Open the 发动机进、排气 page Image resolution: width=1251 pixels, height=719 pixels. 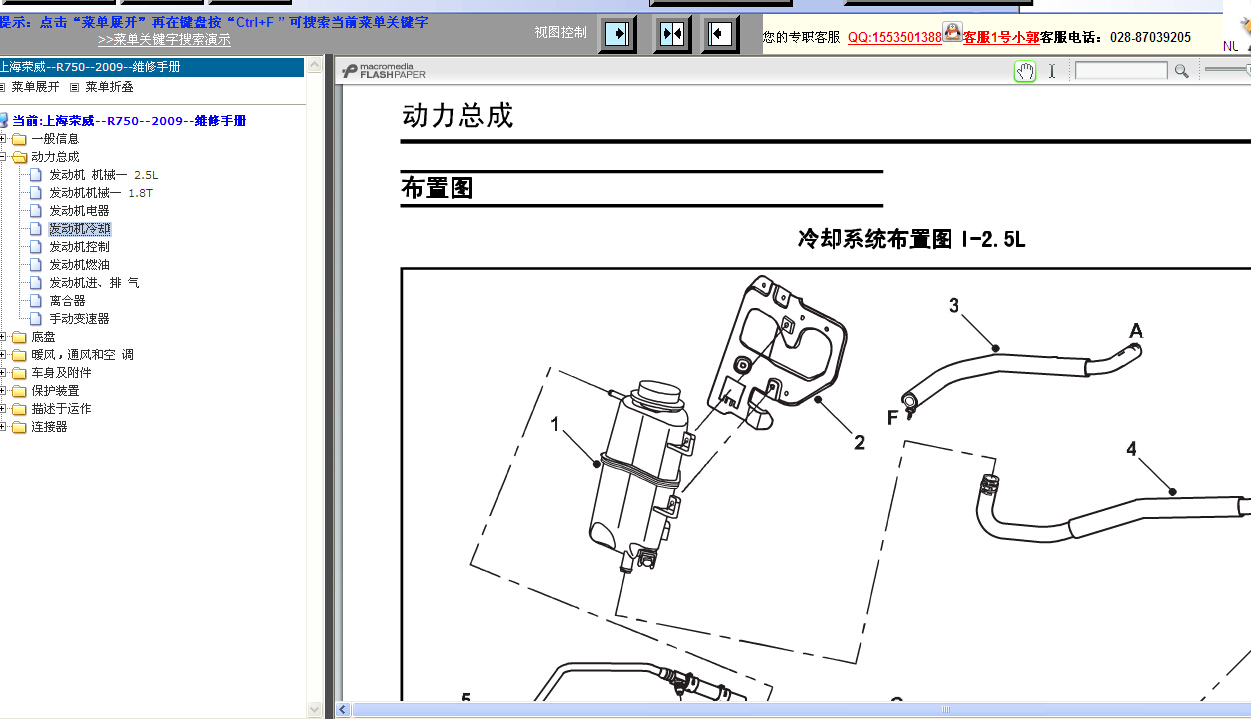click(94, 283)
